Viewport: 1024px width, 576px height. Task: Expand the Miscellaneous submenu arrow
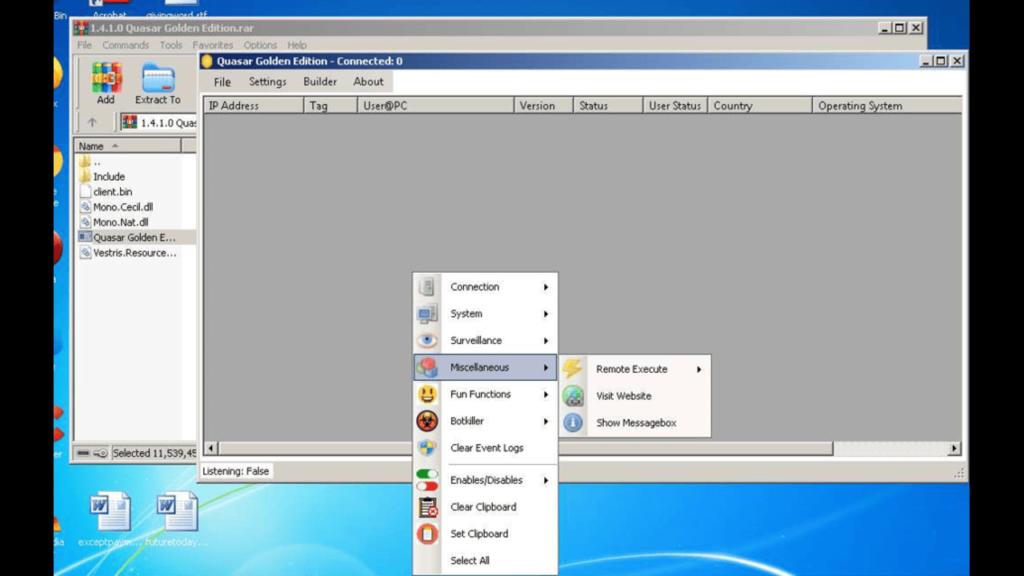546,368
